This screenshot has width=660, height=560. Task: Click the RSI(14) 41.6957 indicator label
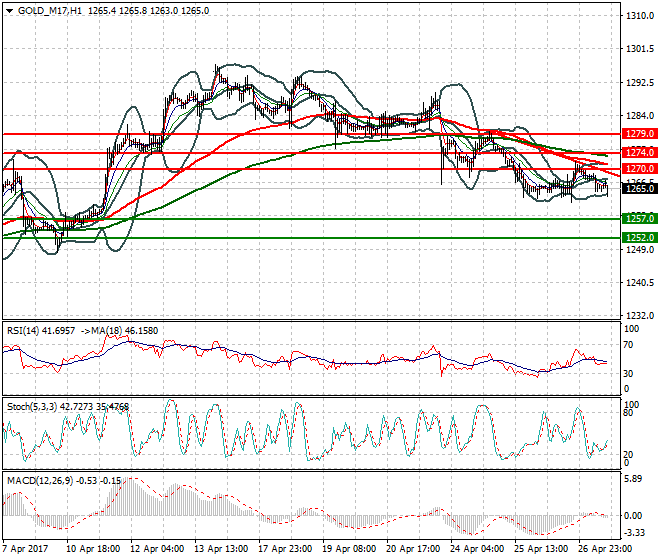(x=41, y=331)
